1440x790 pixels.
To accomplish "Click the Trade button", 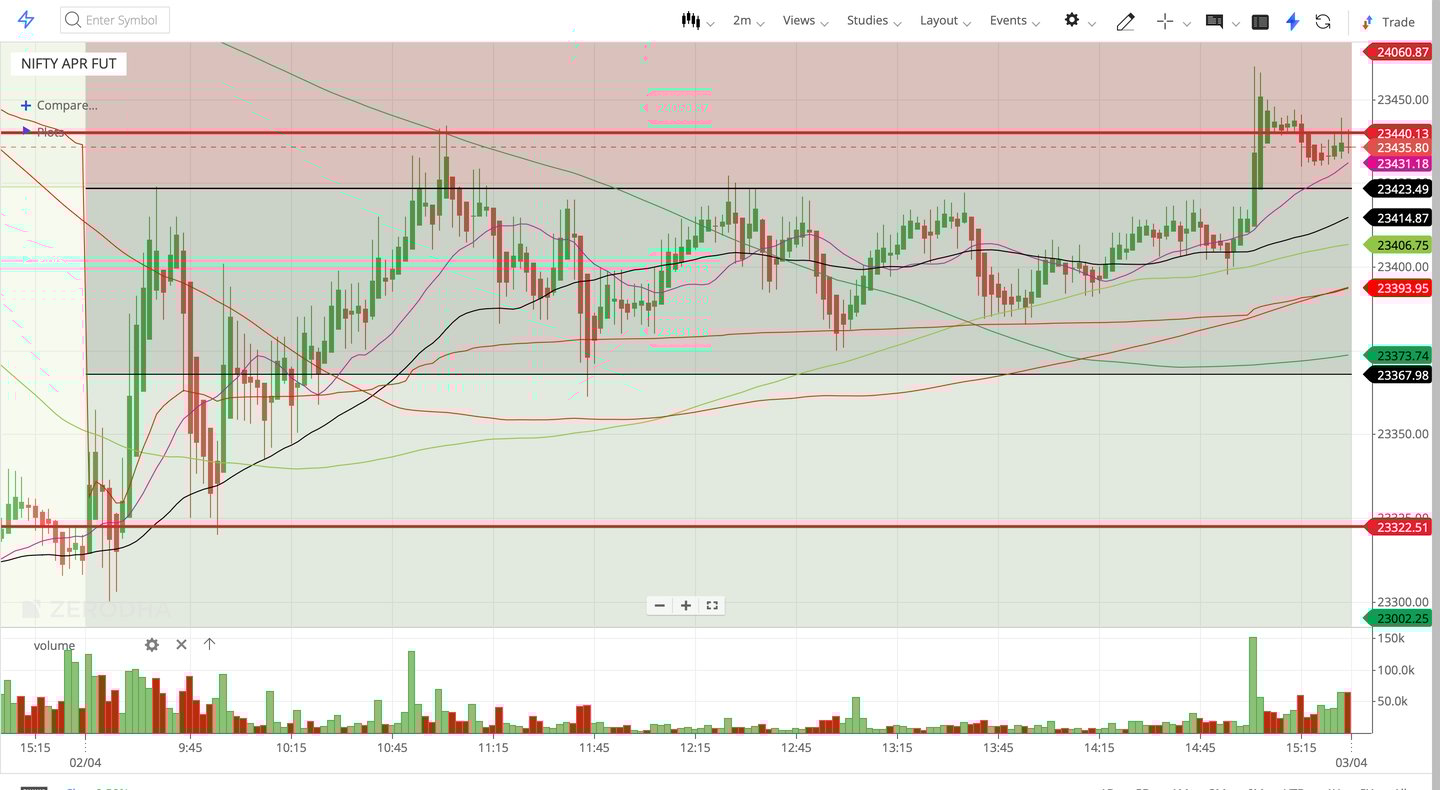I will [x=1389, y=21].
